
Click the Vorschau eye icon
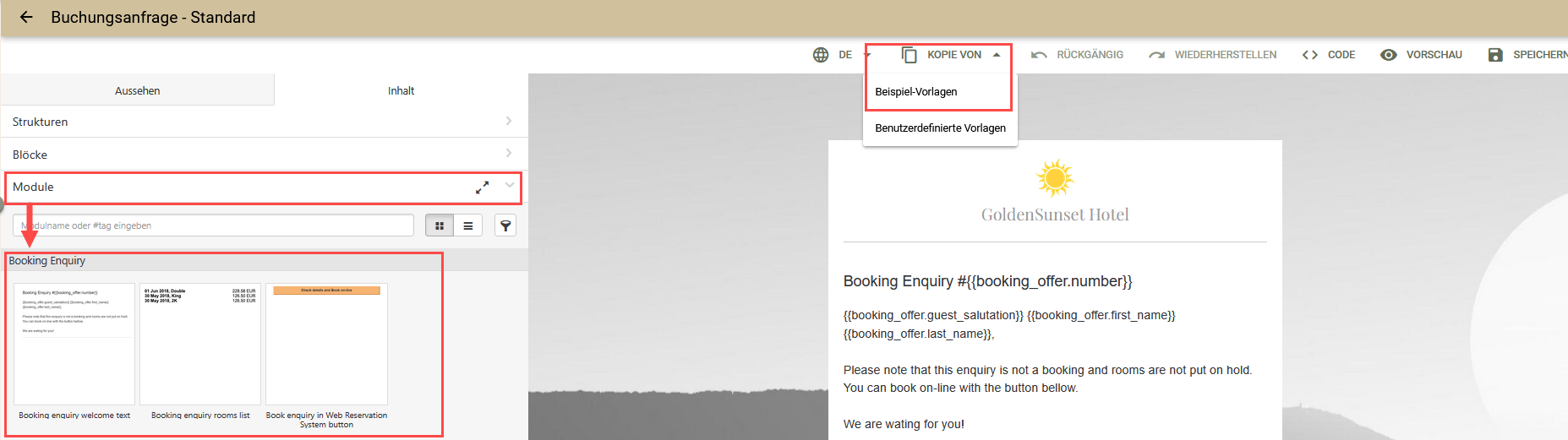(1388, 55)
